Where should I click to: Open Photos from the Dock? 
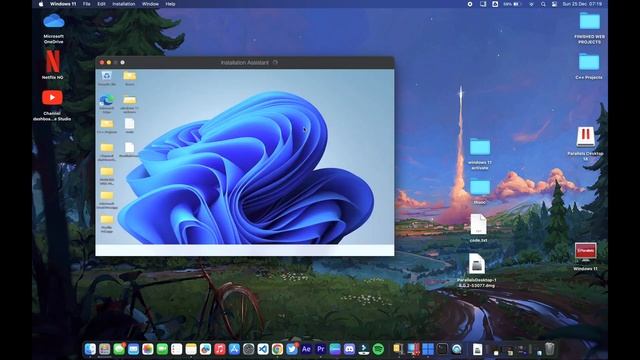point(148,349)
